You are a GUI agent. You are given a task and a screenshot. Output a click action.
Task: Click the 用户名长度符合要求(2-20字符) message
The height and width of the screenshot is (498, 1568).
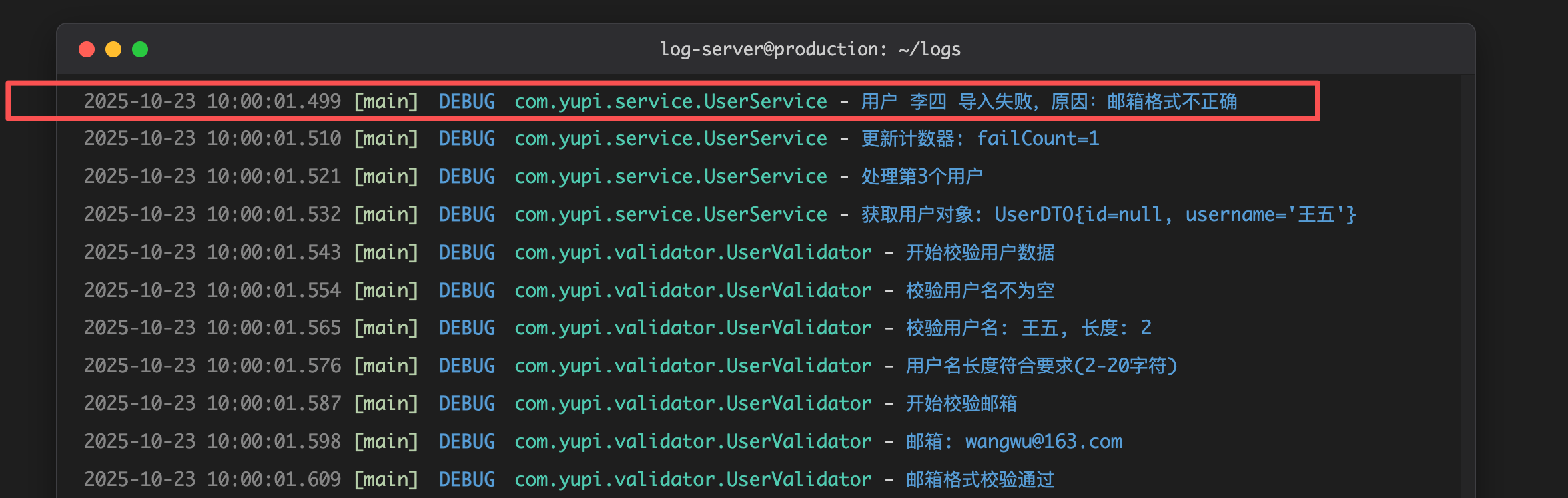1041,366
